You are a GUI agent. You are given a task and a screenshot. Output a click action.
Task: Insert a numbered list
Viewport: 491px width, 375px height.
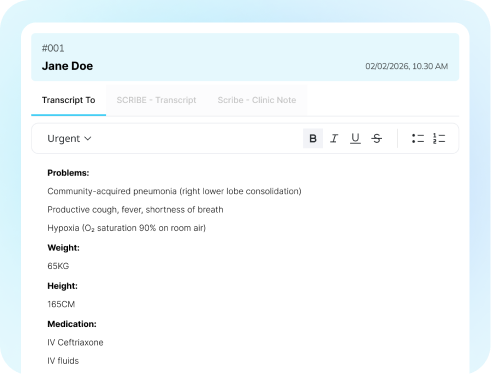(439, 138)
